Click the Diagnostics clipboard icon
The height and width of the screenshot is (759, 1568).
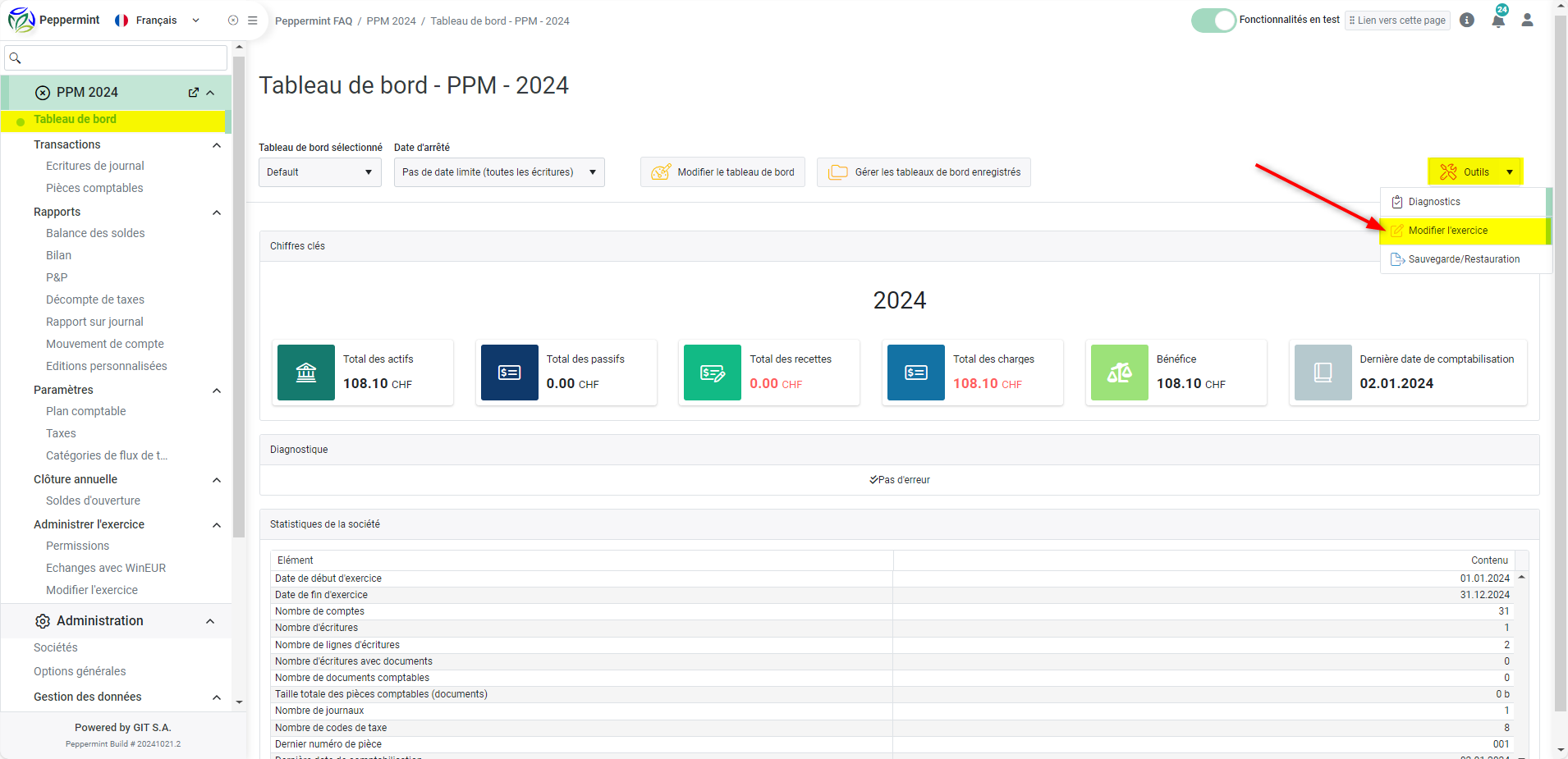(1397, 202)
